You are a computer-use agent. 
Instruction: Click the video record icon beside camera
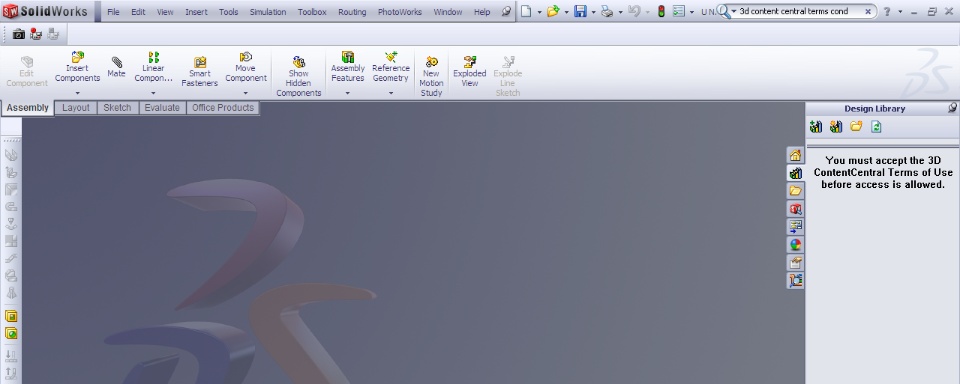click(x=36, y=35)
